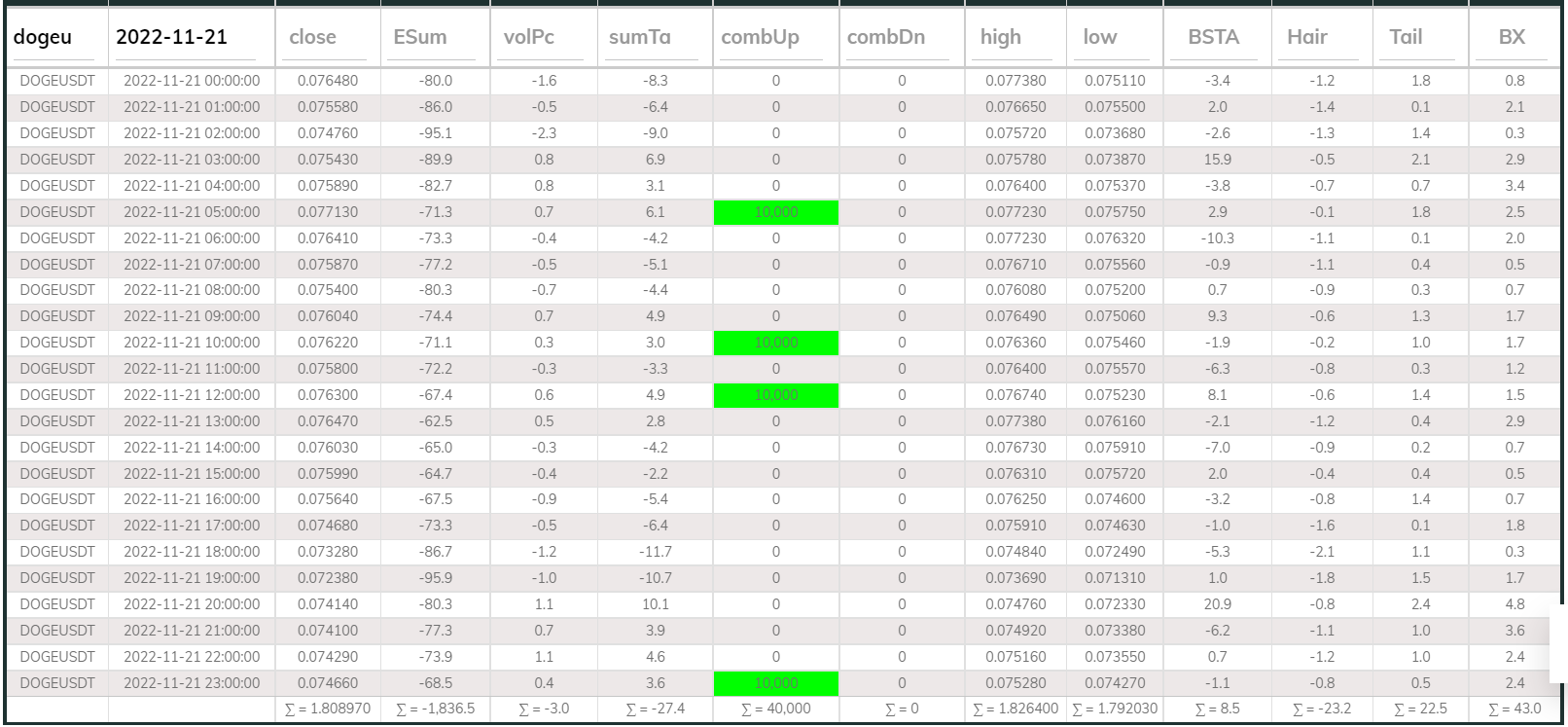Viewport: 1568px width, 727px height.
Task: Click timestamp '2022-11-21 18:00:00'
Action: click(x=192, y=552)
